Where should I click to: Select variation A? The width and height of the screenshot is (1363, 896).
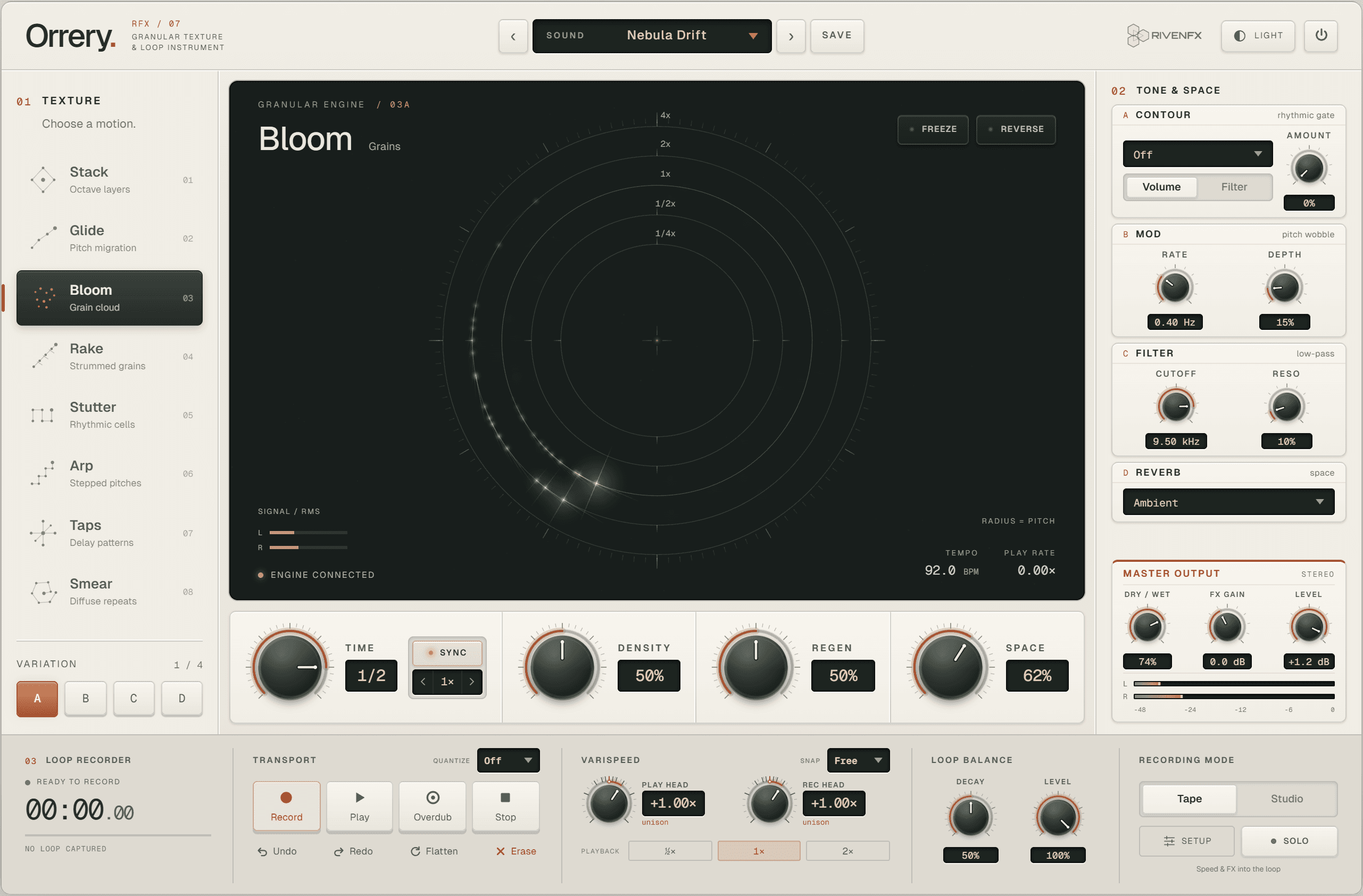pos(37,699)
